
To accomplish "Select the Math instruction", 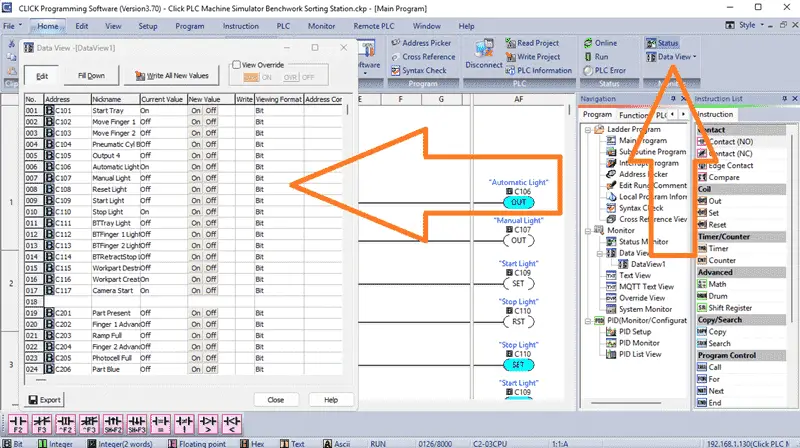I will 712,284.
